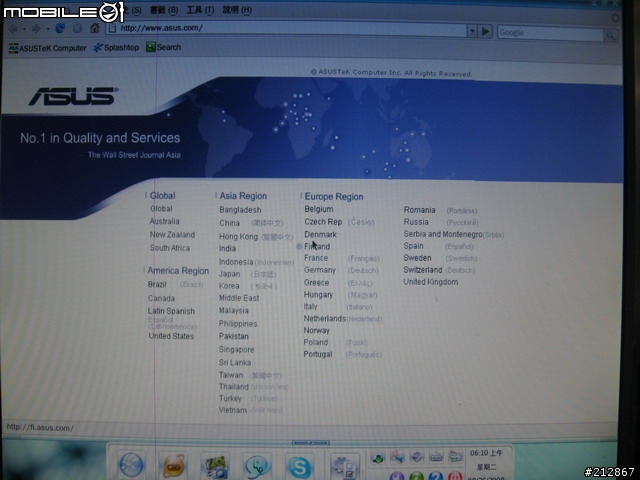Open the Serbia and Montenegro link

443,234
